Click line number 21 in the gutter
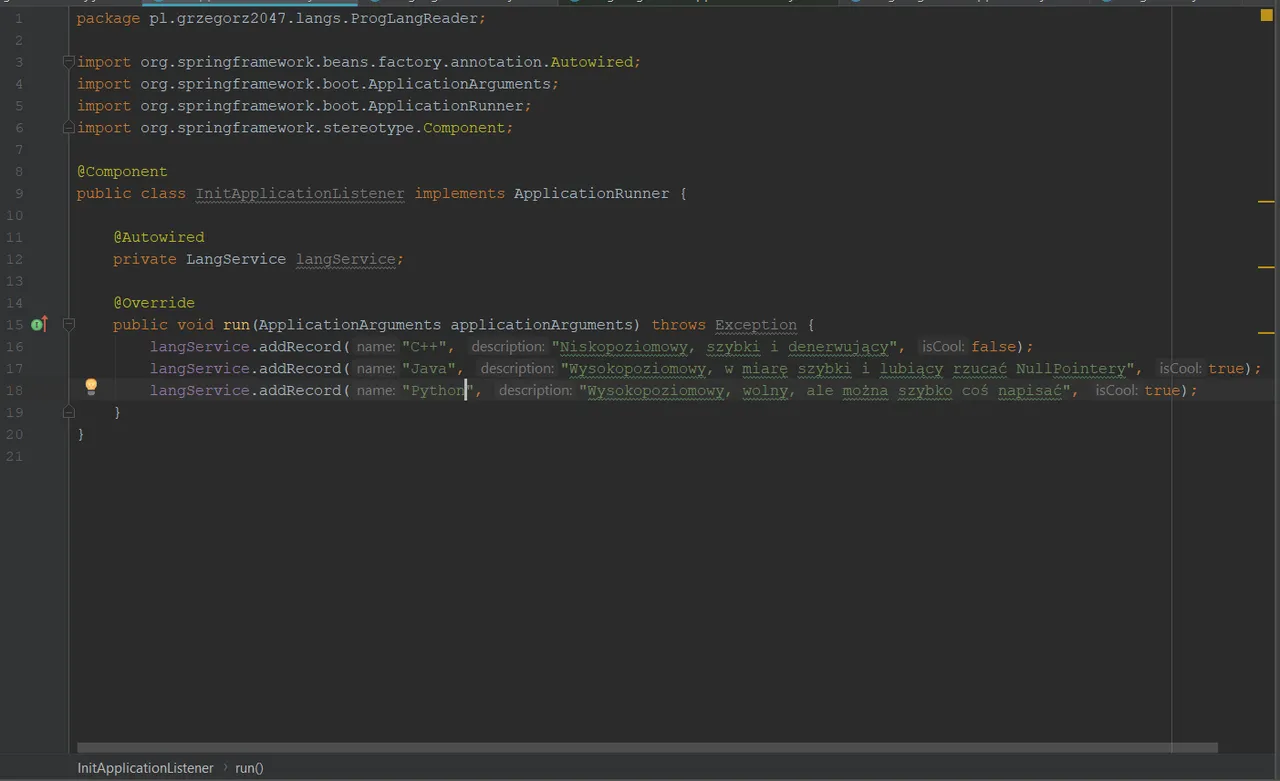The width and height of the screenshot is (1280, 781). click(14, 456)
